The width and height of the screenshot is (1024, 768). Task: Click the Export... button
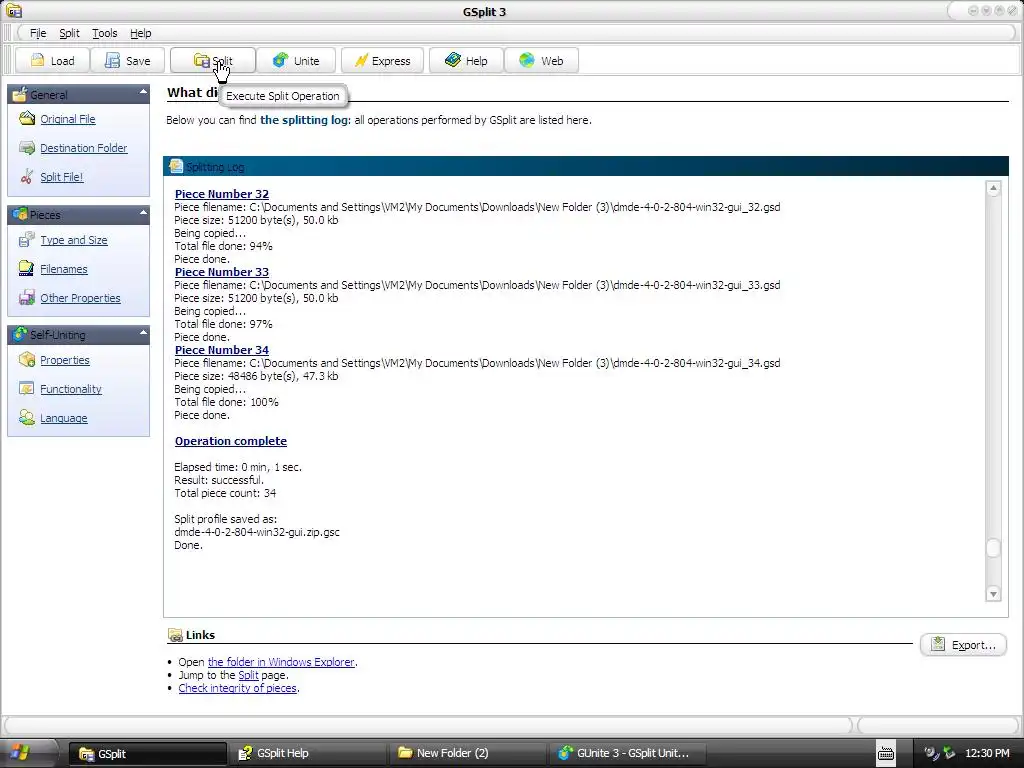[963, 645]
